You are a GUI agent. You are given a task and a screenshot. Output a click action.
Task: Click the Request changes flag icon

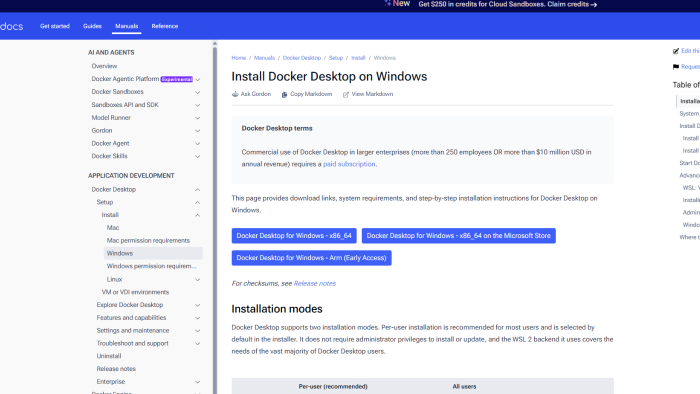tap(676, 67)
